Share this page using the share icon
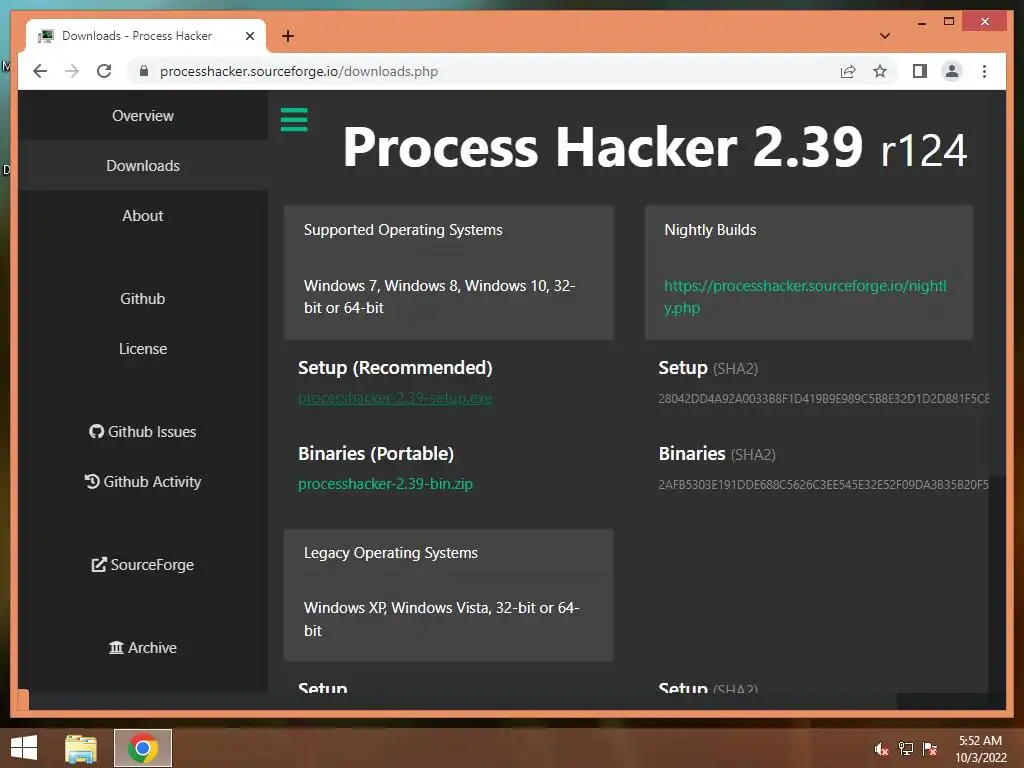 (x=848, y=71)
